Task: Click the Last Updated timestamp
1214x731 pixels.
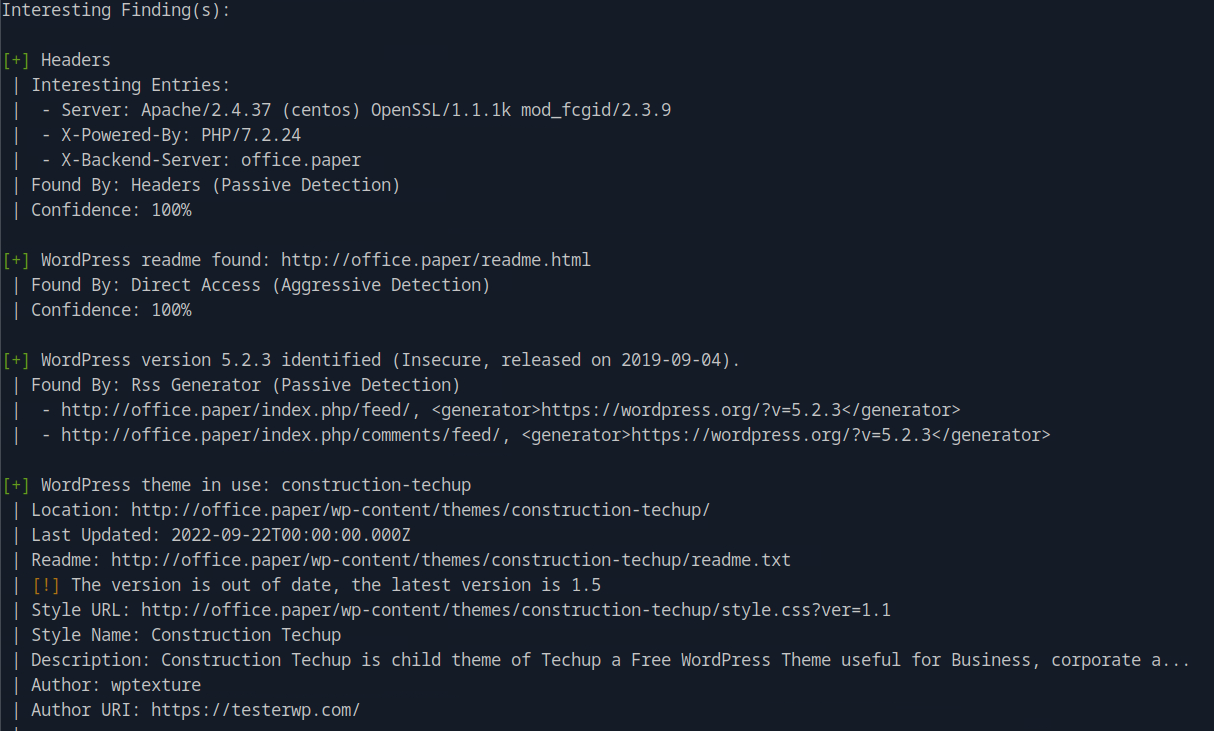Action: pyautogui.click(x=290, y=535)
